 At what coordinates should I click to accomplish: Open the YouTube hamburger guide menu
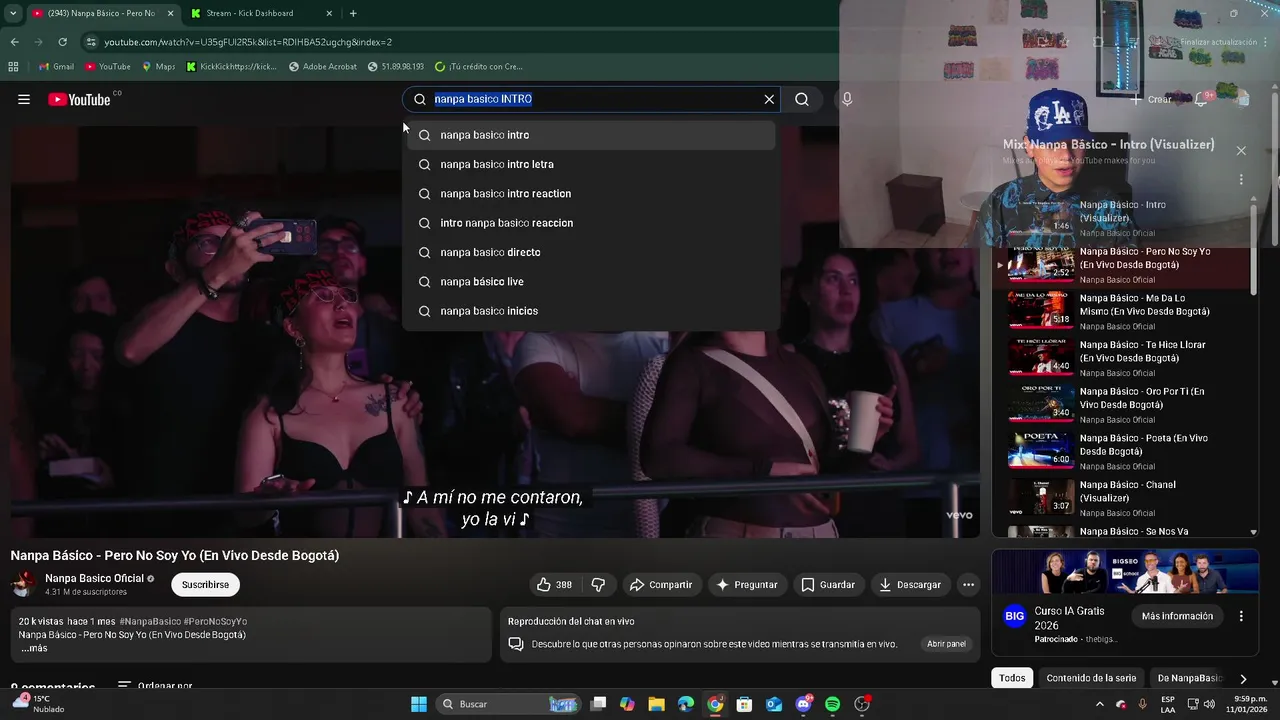24,99
